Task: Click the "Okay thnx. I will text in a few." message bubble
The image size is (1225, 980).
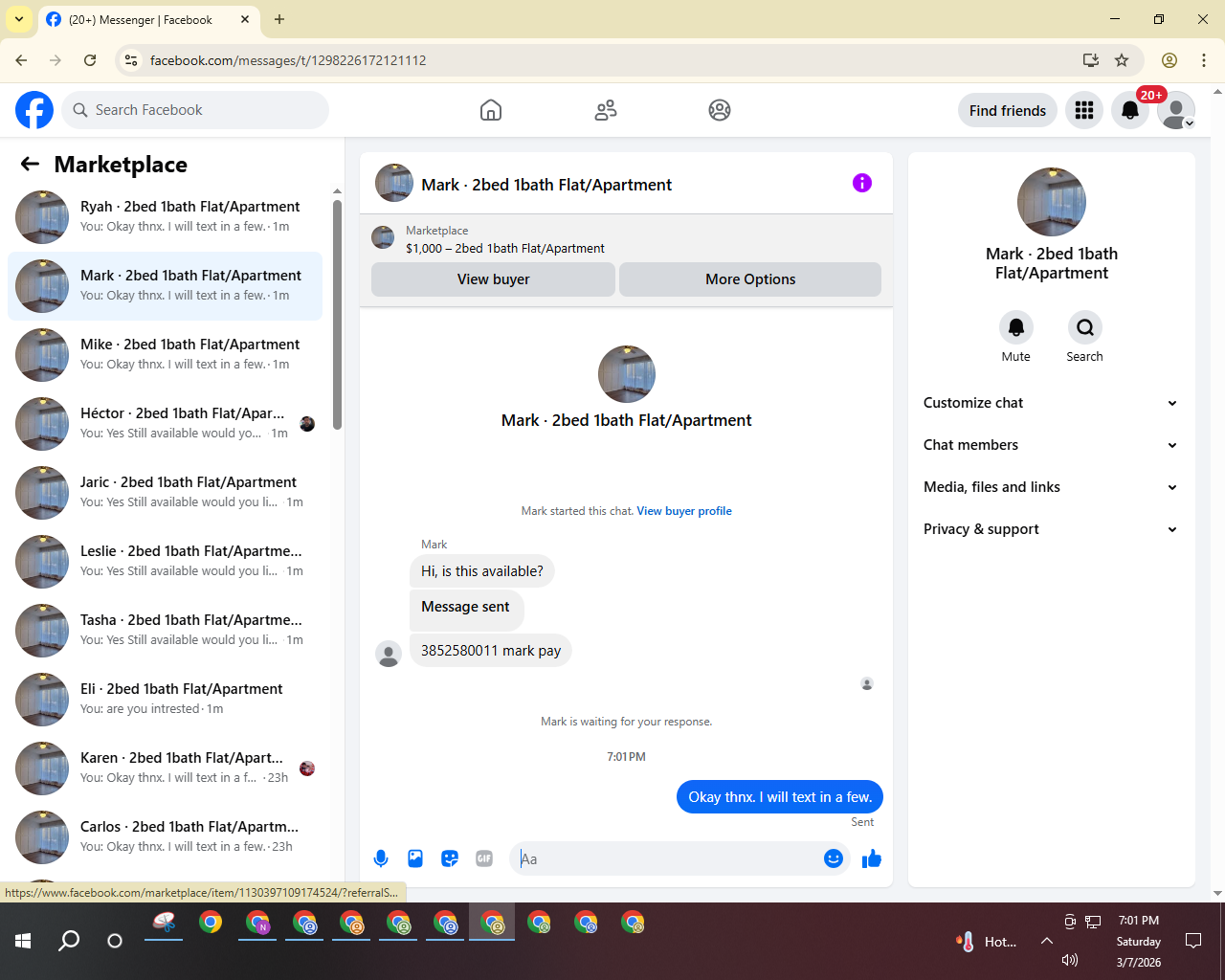Action: (x=780, y=797)
